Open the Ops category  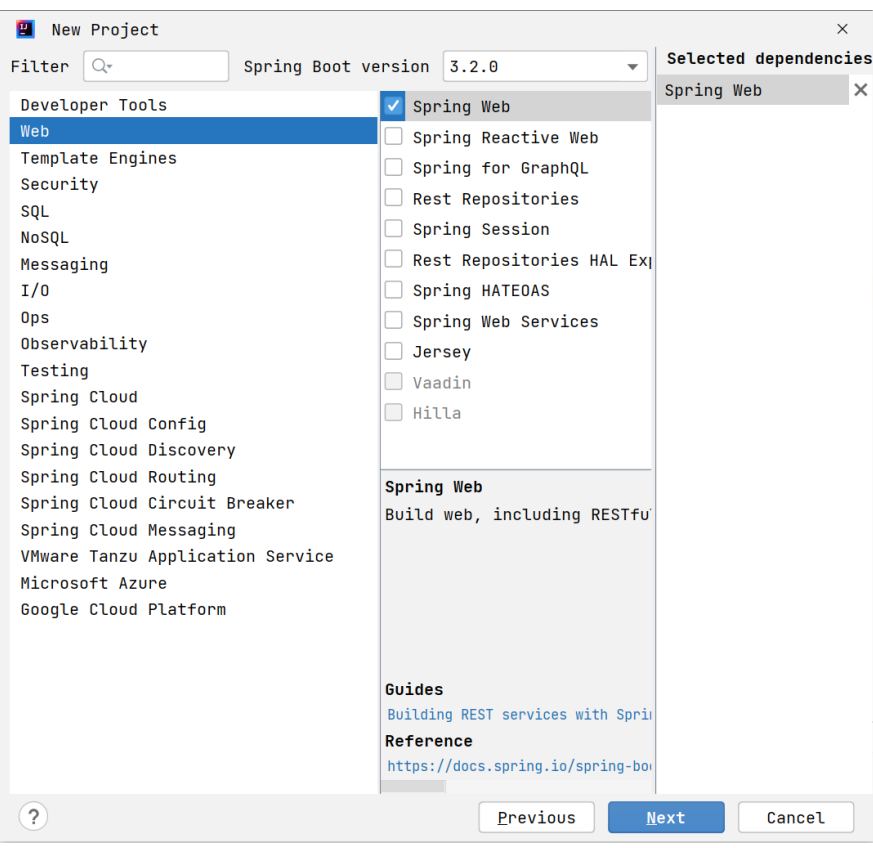pos(193,317)
